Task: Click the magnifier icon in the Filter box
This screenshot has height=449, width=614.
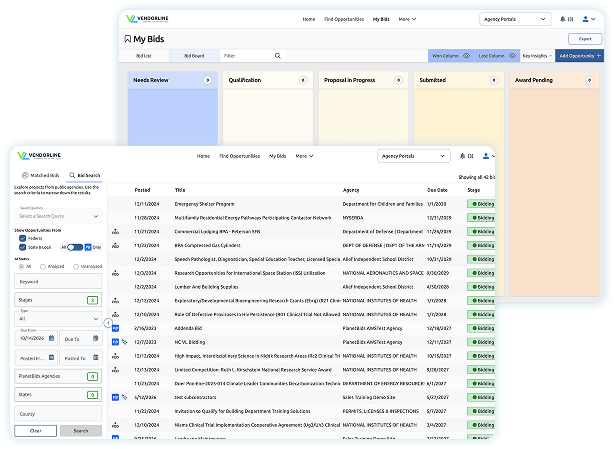Action: 278,56
